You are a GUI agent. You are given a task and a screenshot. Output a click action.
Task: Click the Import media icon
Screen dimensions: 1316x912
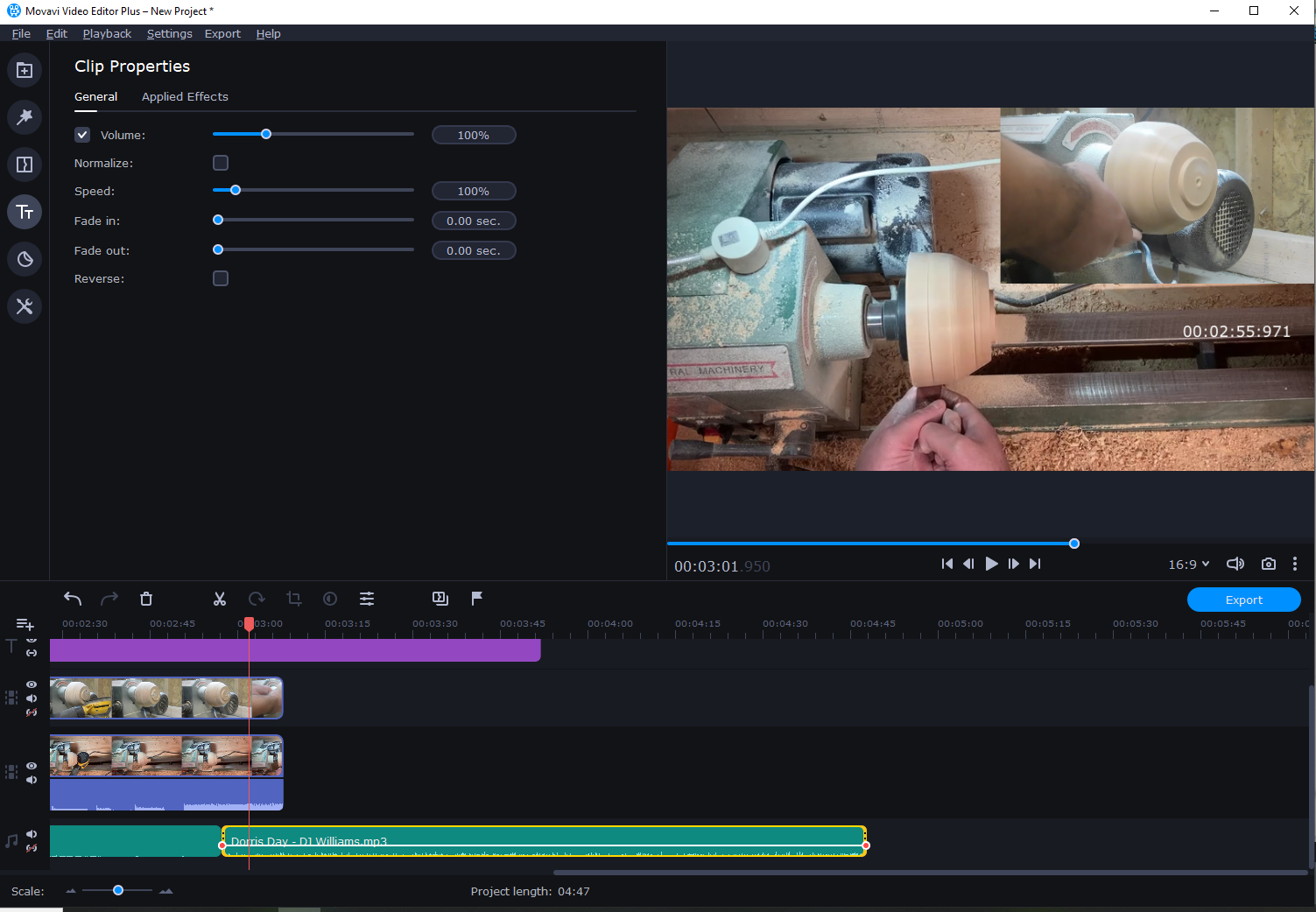(24, 70)
